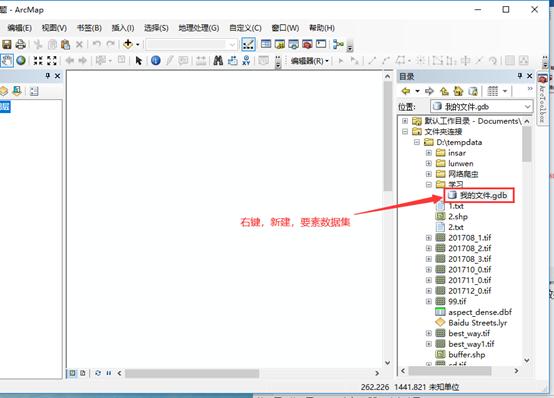
Task: Collapse the D:\tempdata folder
Action: pos(417,142)
